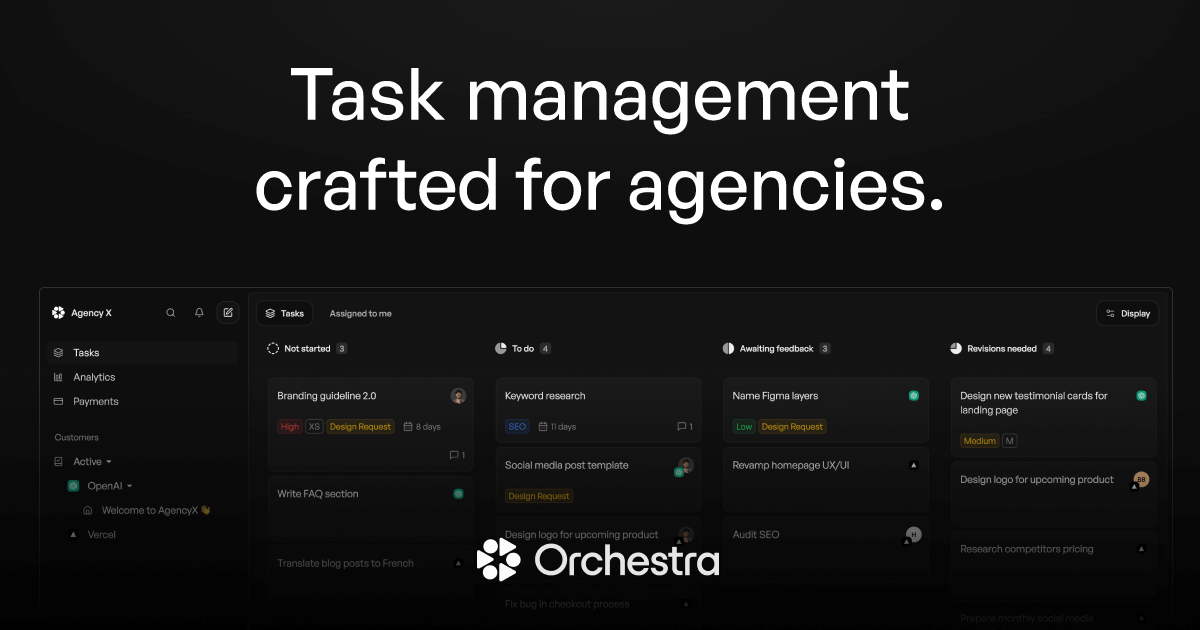Click the assignee avatar on Branding guideline 2.0

tap(458, 395)
